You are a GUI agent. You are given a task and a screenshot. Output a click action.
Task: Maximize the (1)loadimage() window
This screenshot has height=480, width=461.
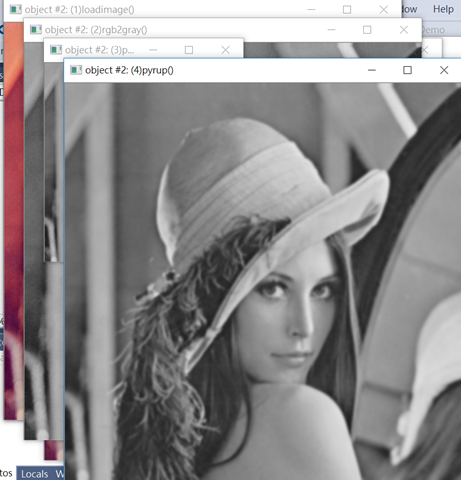coord(347,9)
